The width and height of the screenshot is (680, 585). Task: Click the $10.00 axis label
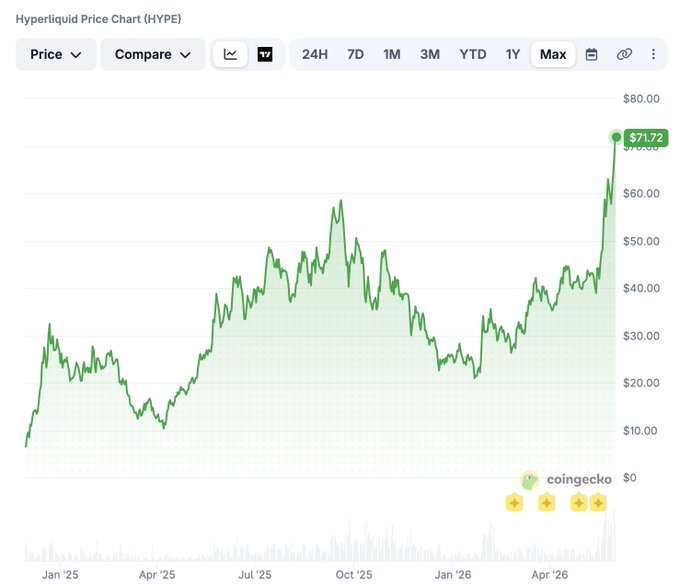(x=640, y=431)
